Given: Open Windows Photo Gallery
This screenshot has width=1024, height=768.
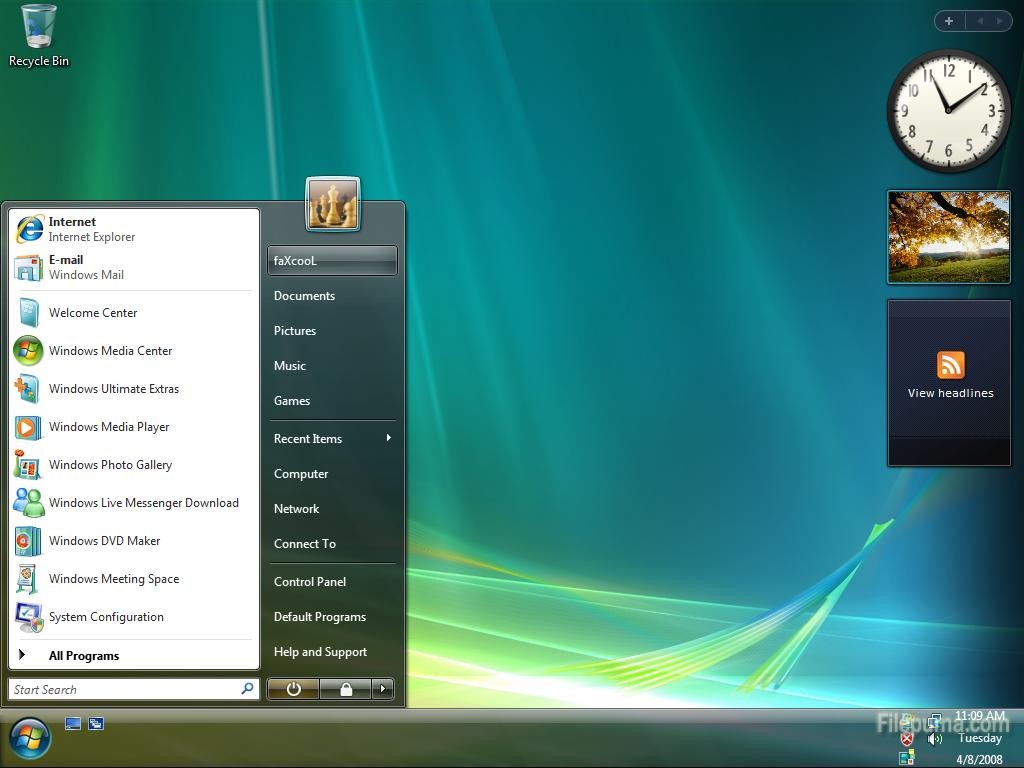Looking at the screenshot, I should click(110, 465).
